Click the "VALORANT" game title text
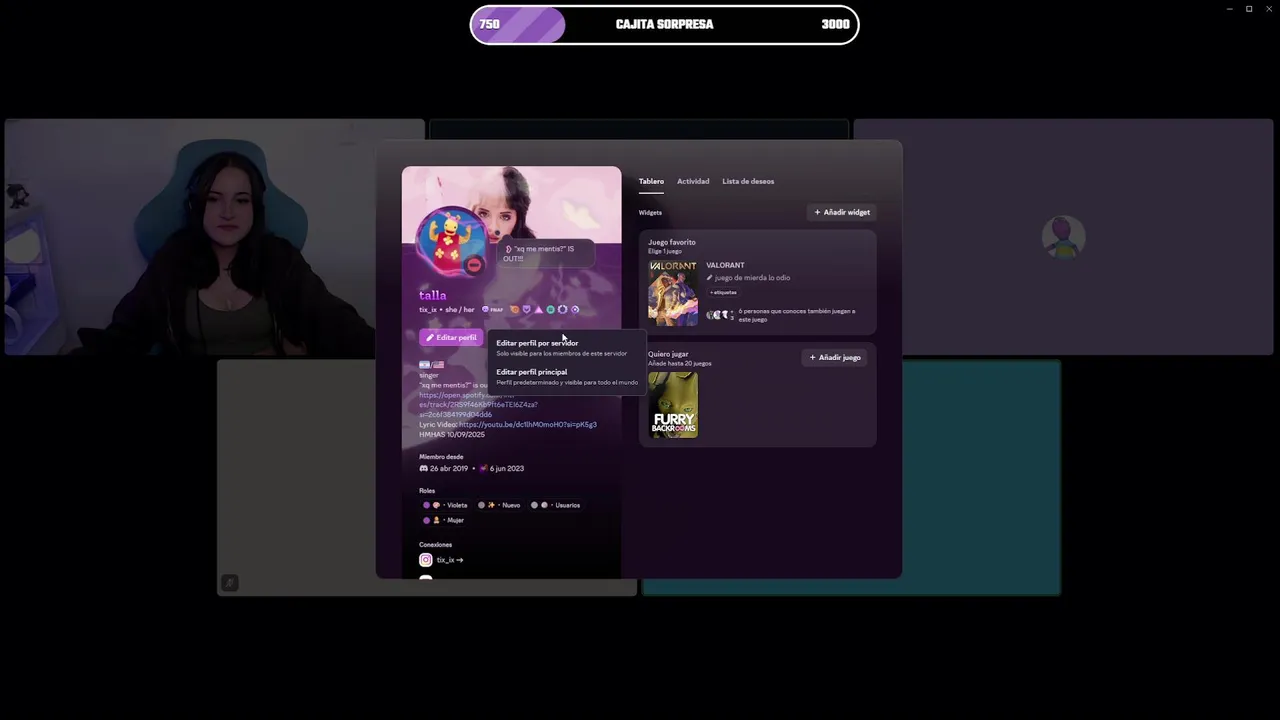Screen dimensions: 1280x720 pyautogui.click(x=725, y=265)
